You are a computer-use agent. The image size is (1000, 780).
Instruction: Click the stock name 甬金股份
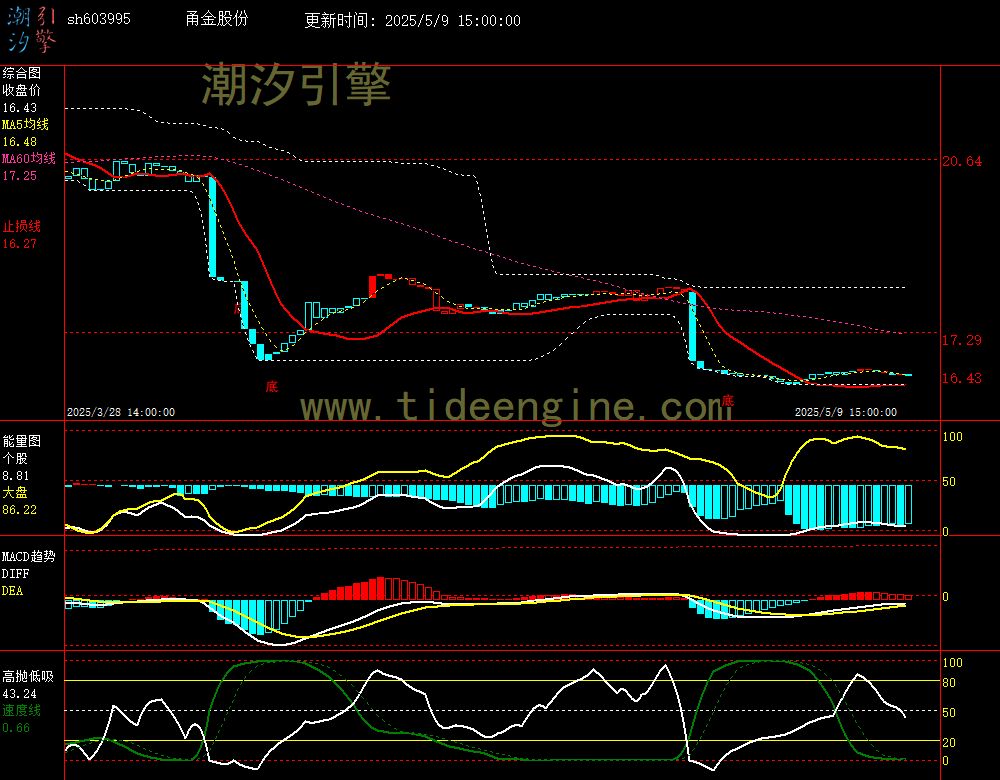pos(217,19)
